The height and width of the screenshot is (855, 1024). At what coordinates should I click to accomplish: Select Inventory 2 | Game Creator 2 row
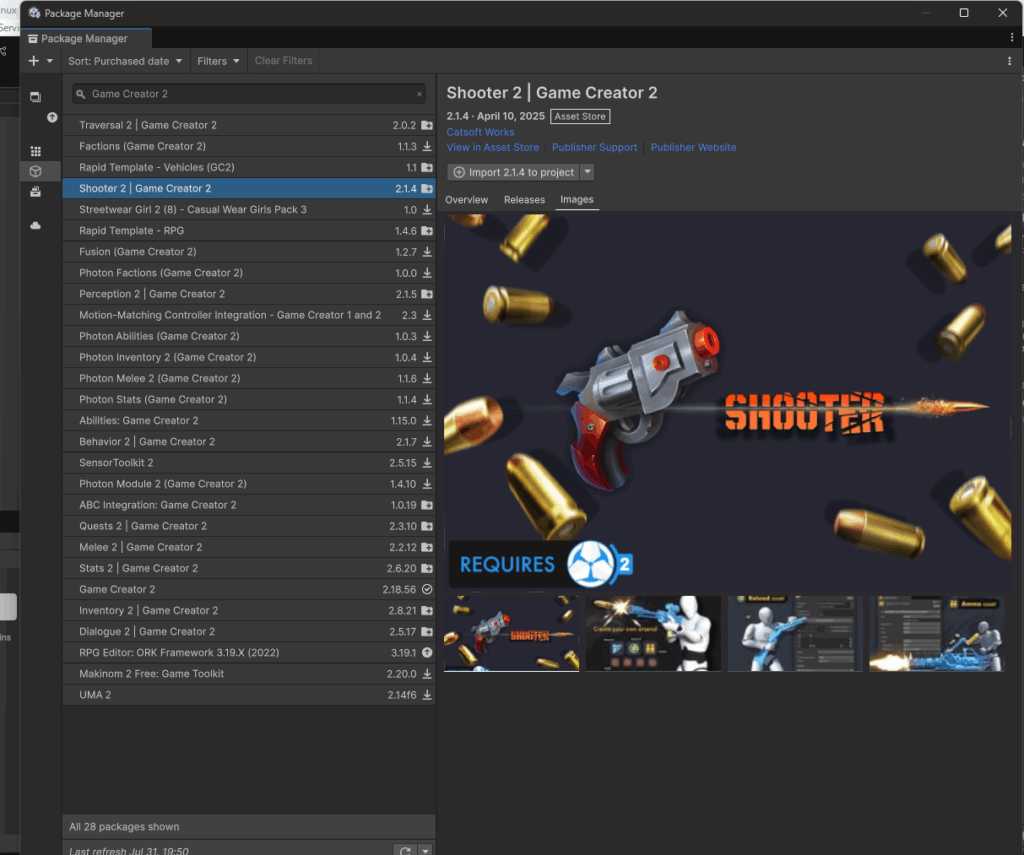(x=249, y=611)
